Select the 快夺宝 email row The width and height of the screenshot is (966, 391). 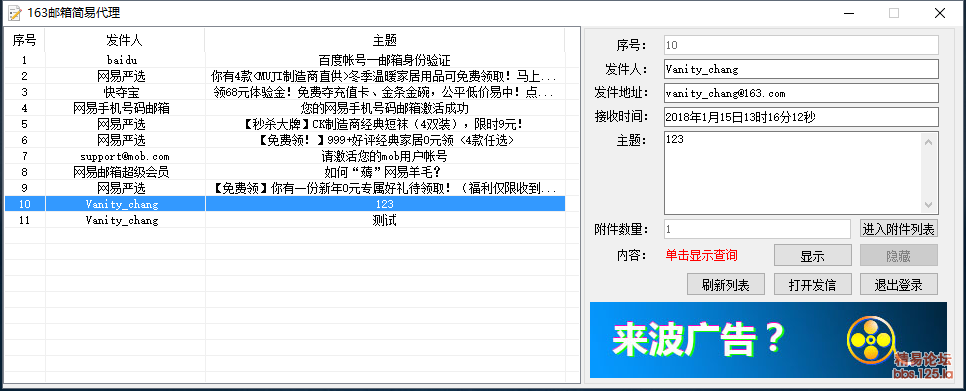[x=285, y=92]
